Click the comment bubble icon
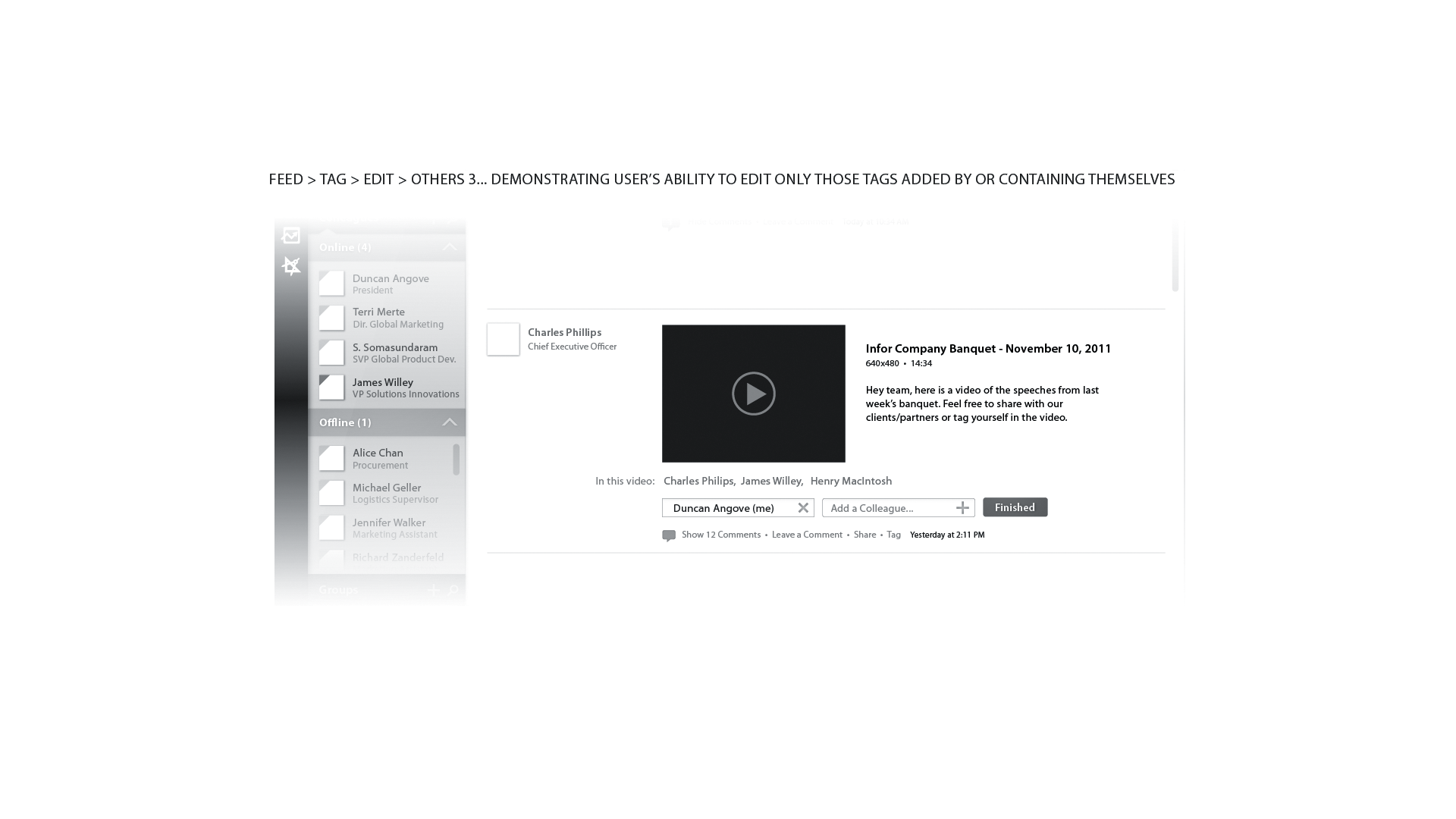Image resolution: width=1456 pixels, height=819 pixels. coord(669,535)
